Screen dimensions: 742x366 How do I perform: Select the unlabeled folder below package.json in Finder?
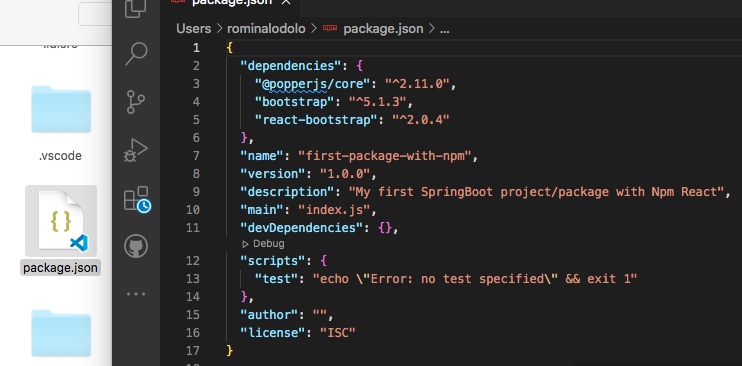pyautogui.click(x=61, y=333)
